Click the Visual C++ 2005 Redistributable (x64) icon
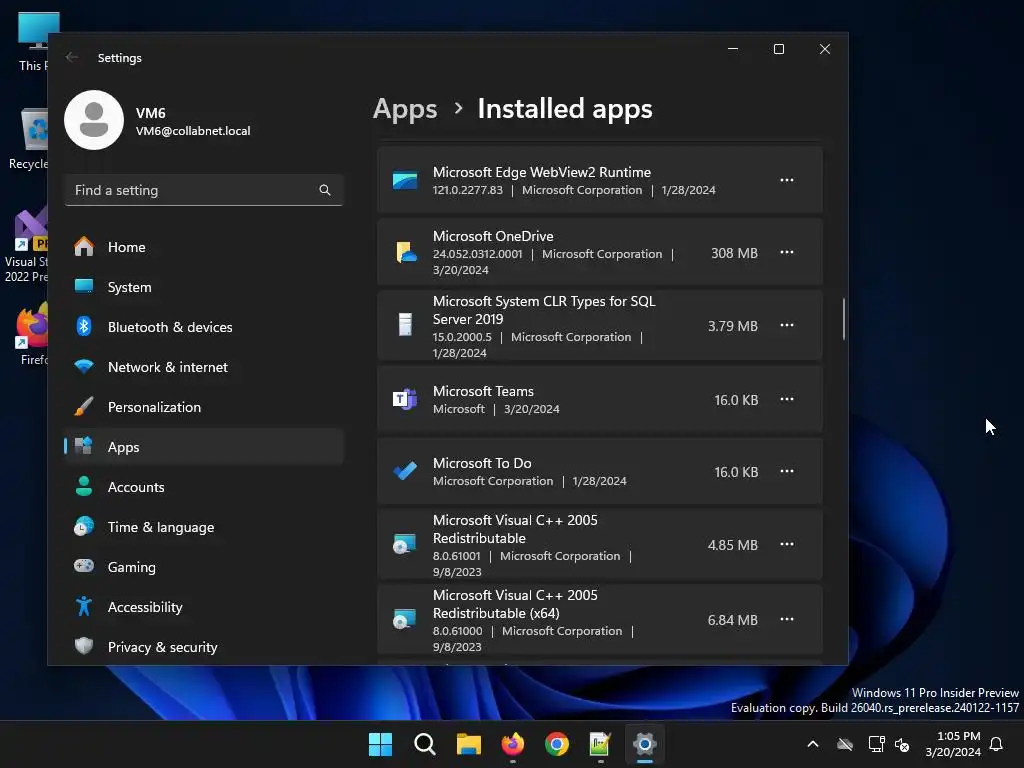 coord(405,618)
